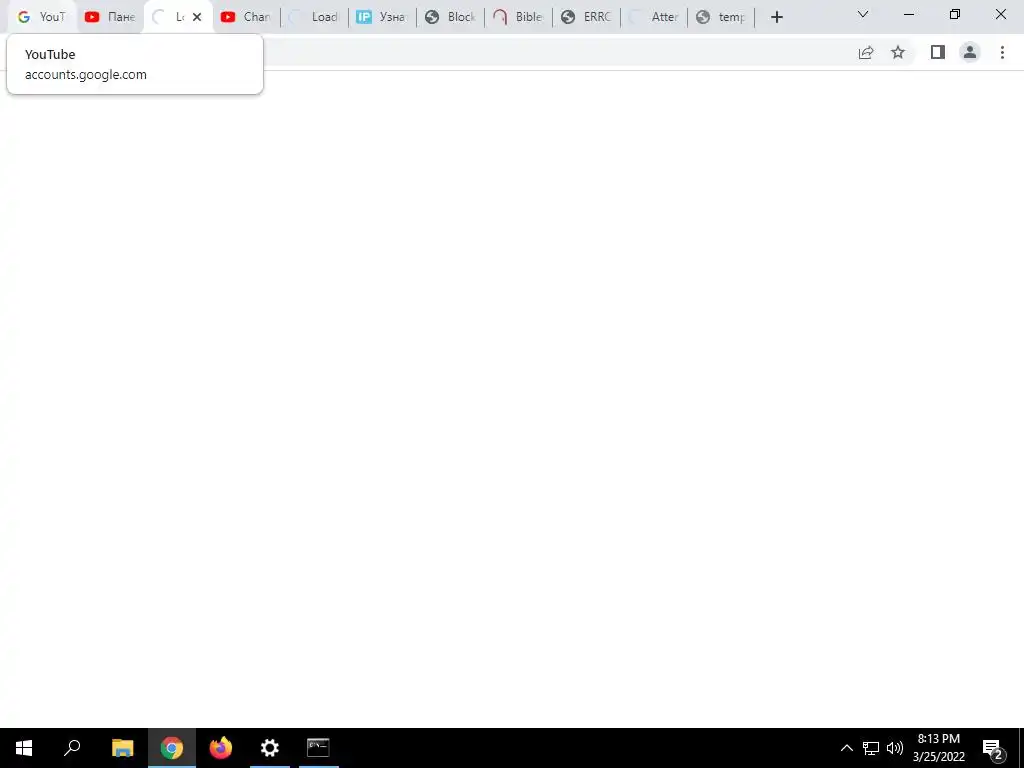1024x768 pixels.
Task: Open the Command Prompt taskbar icon
Action: point(319,748)
